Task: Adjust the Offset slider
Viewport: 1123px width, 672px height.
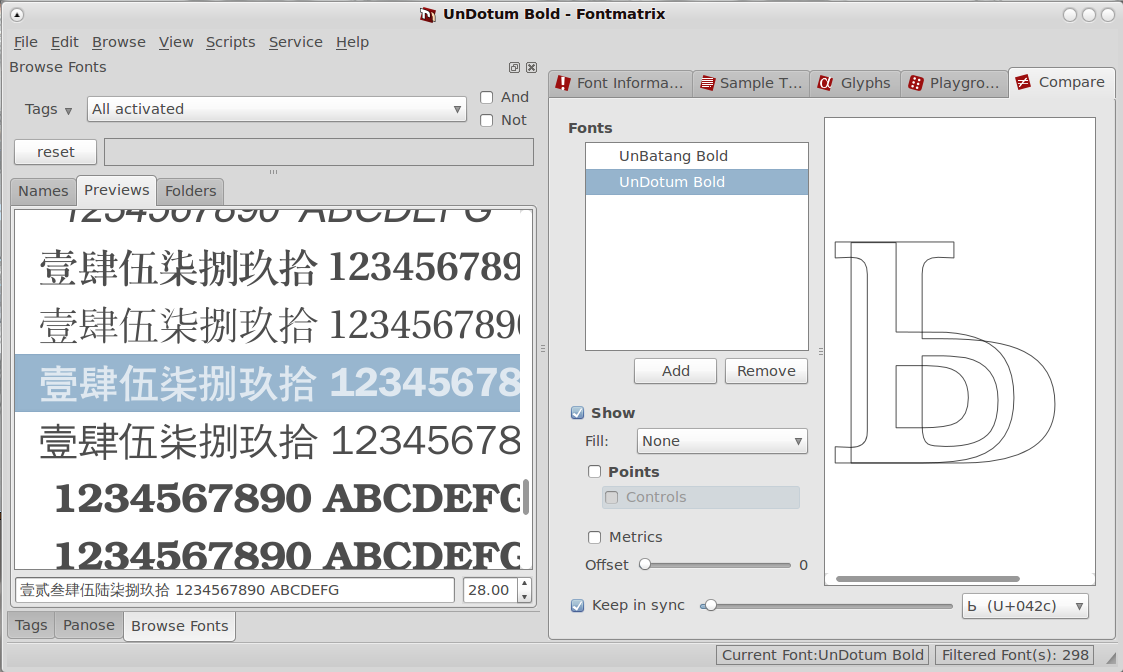Action: point(715,565)
